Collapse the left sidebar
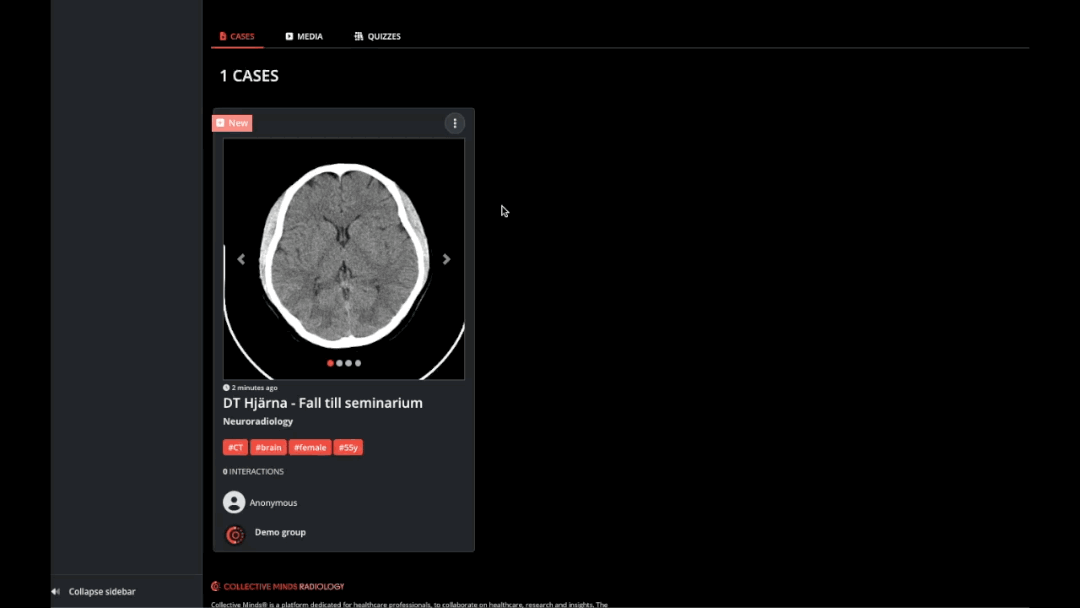The width and height of the screenshot is (1080, 608). (100, 591)
